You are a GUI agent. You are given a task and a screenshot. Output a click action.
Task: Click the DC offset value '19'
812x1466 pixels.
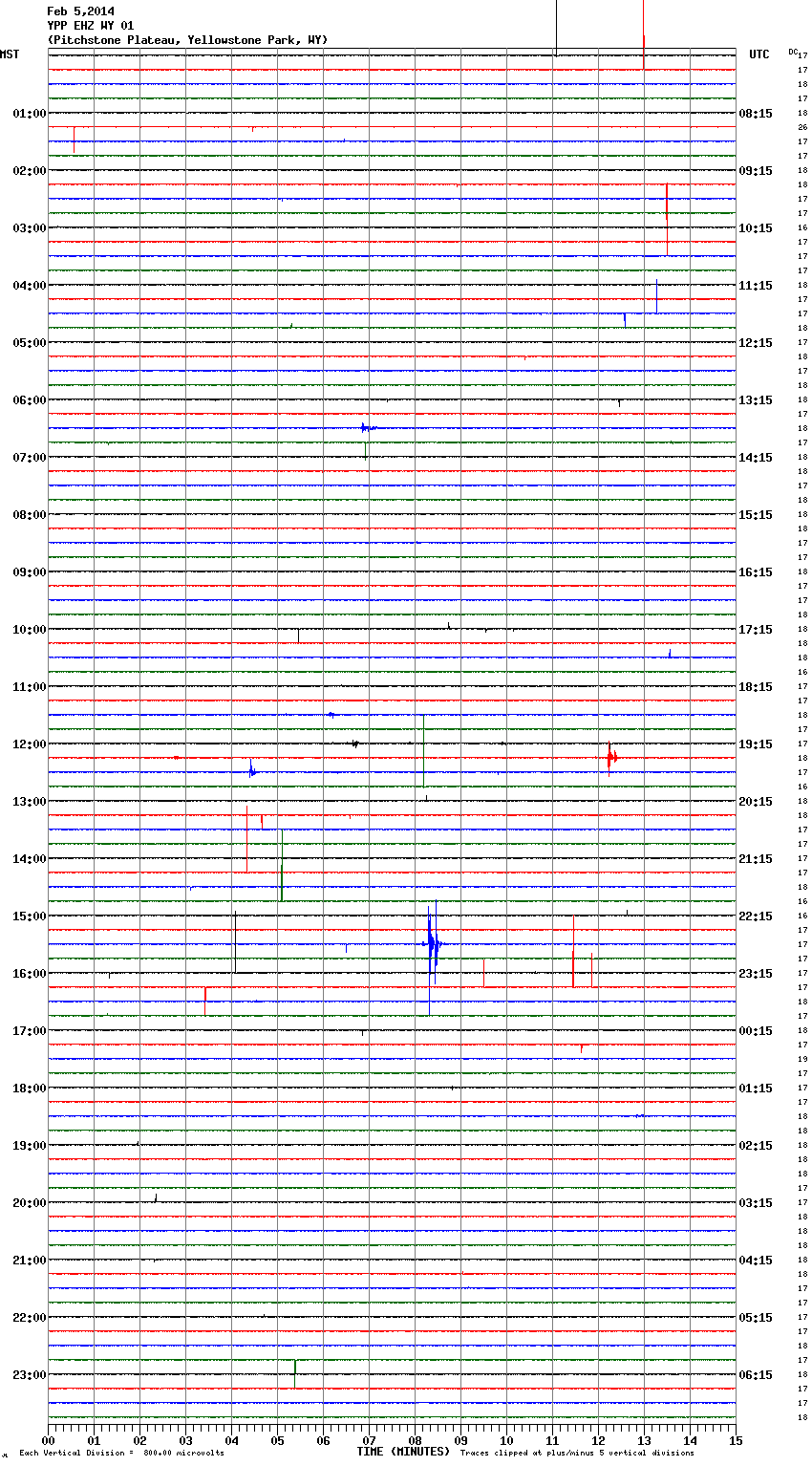(x=802, y=1059)
